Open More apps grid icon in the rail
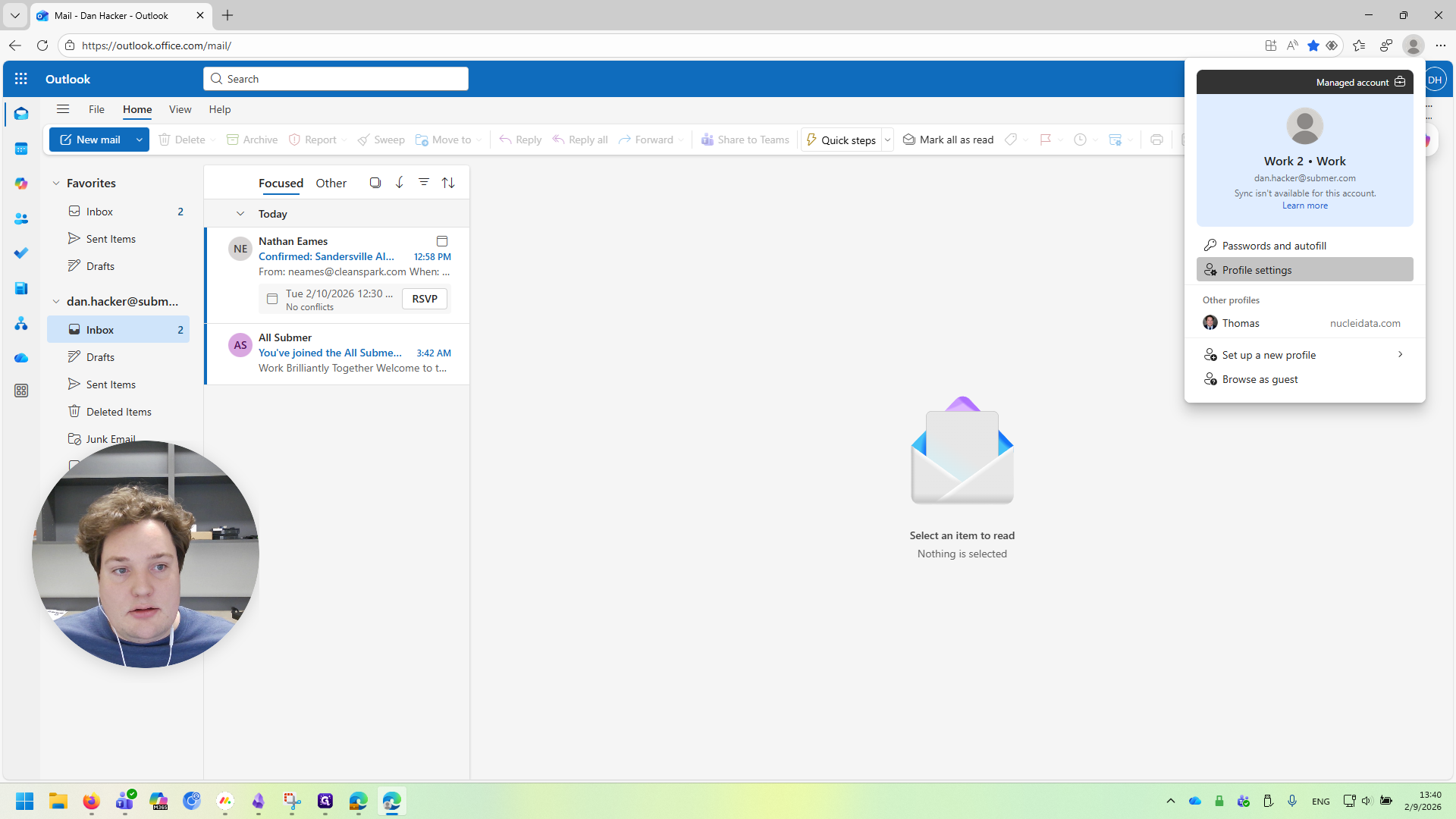 coord(21,391)
